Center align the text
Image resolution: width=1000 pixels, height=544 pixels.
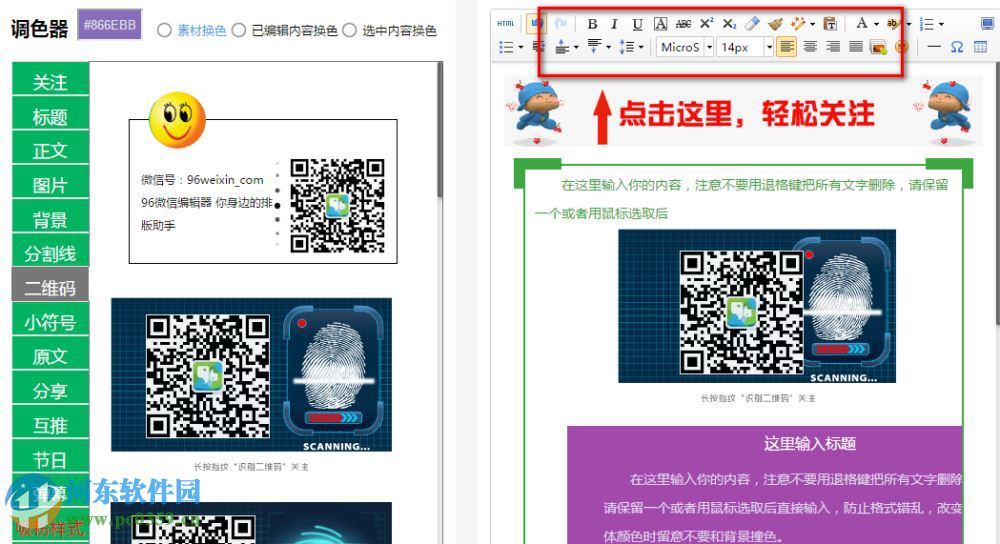point(810,47)
